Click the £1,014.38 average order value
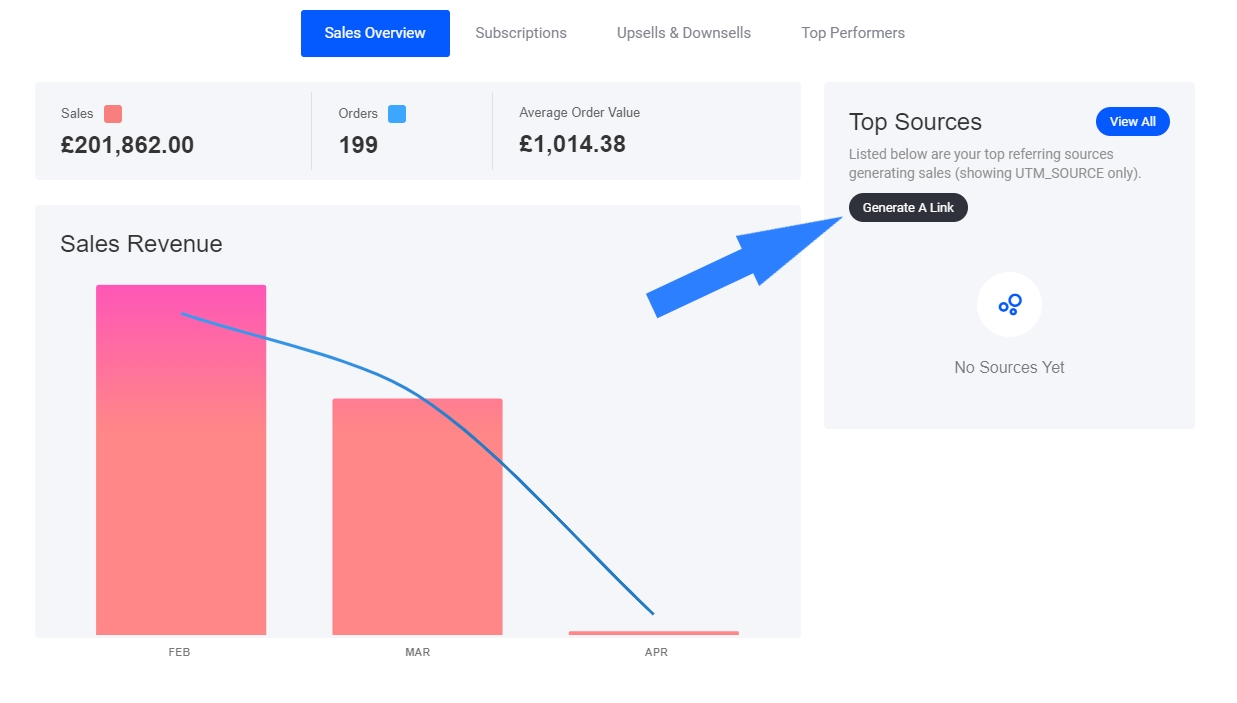 pos(572,144)
